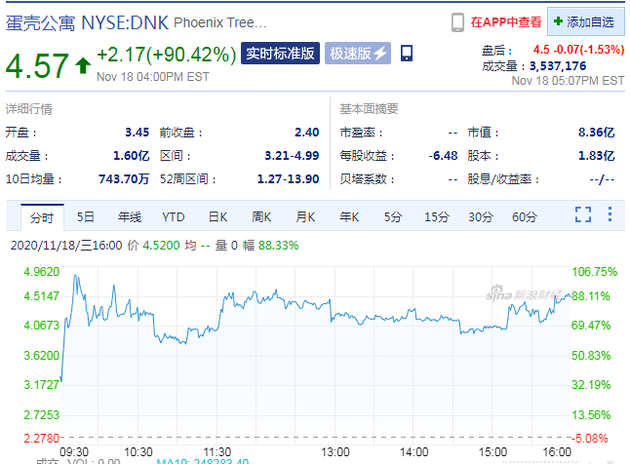Select the 15分 interval tab
Screen dimensions: 630x464
click(436, 217)
